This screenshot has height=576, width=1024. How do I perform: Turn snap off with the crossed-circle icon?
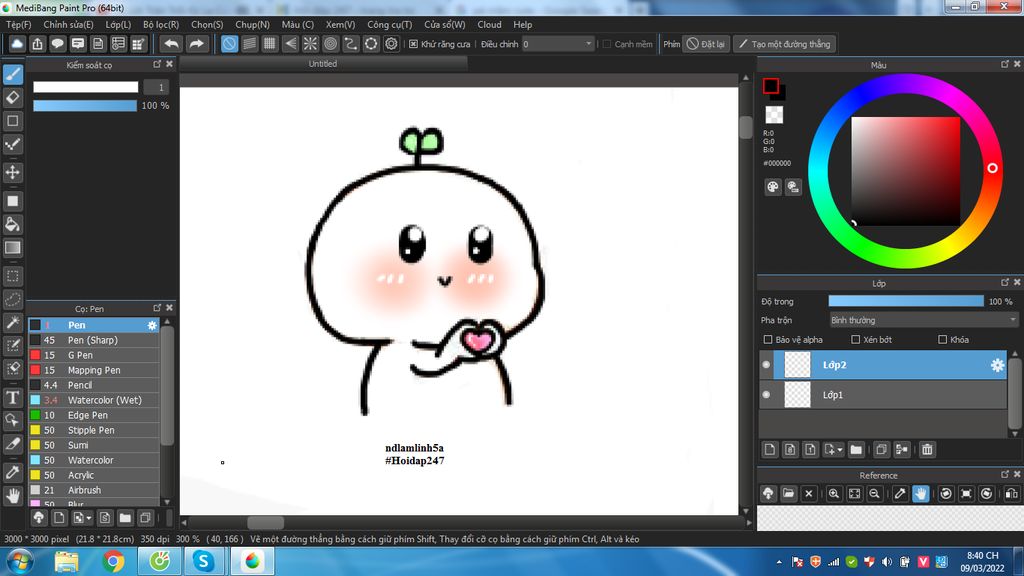229,44
